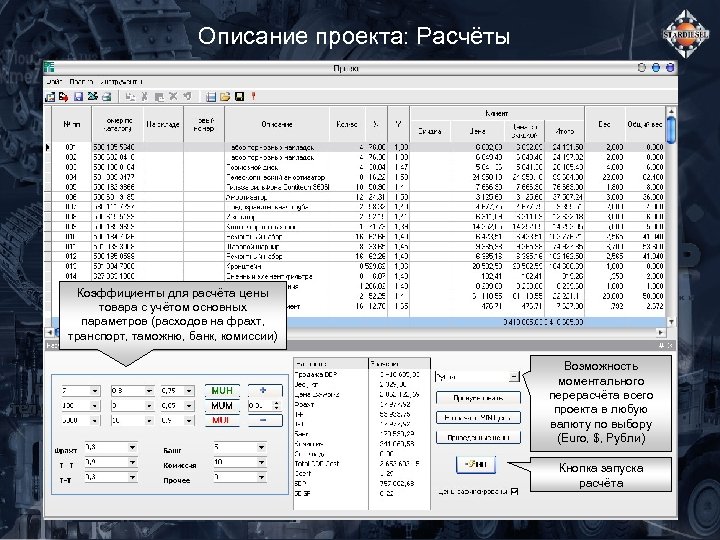This screenshot has width=720, height=540.
Task: Click the Клиент group column header
Action: tap(497, 113)
